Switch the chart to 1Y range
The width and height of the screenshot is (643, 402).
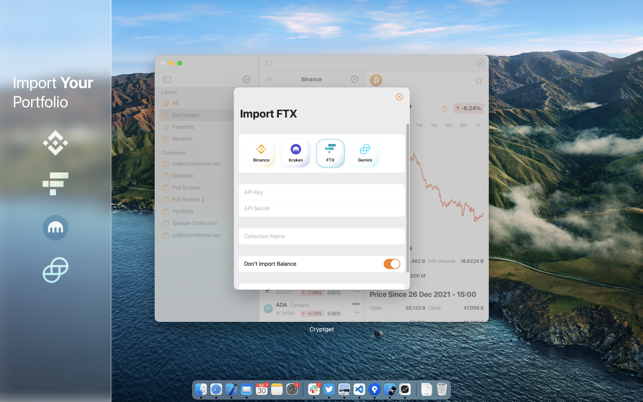[x=478, y=125]
